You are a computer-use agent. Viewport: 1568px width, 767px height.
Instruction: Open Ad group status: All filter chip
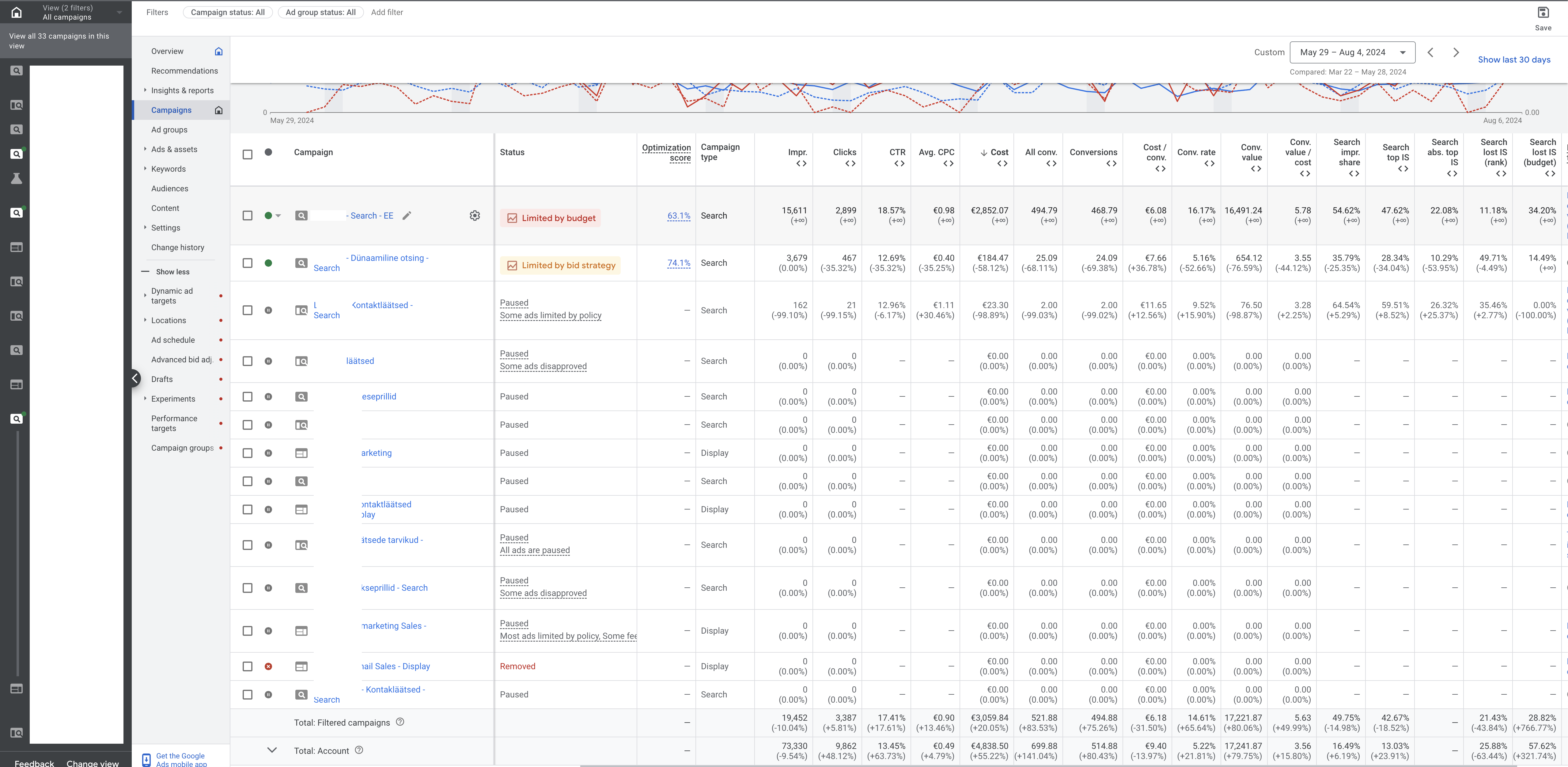(320, 12)
